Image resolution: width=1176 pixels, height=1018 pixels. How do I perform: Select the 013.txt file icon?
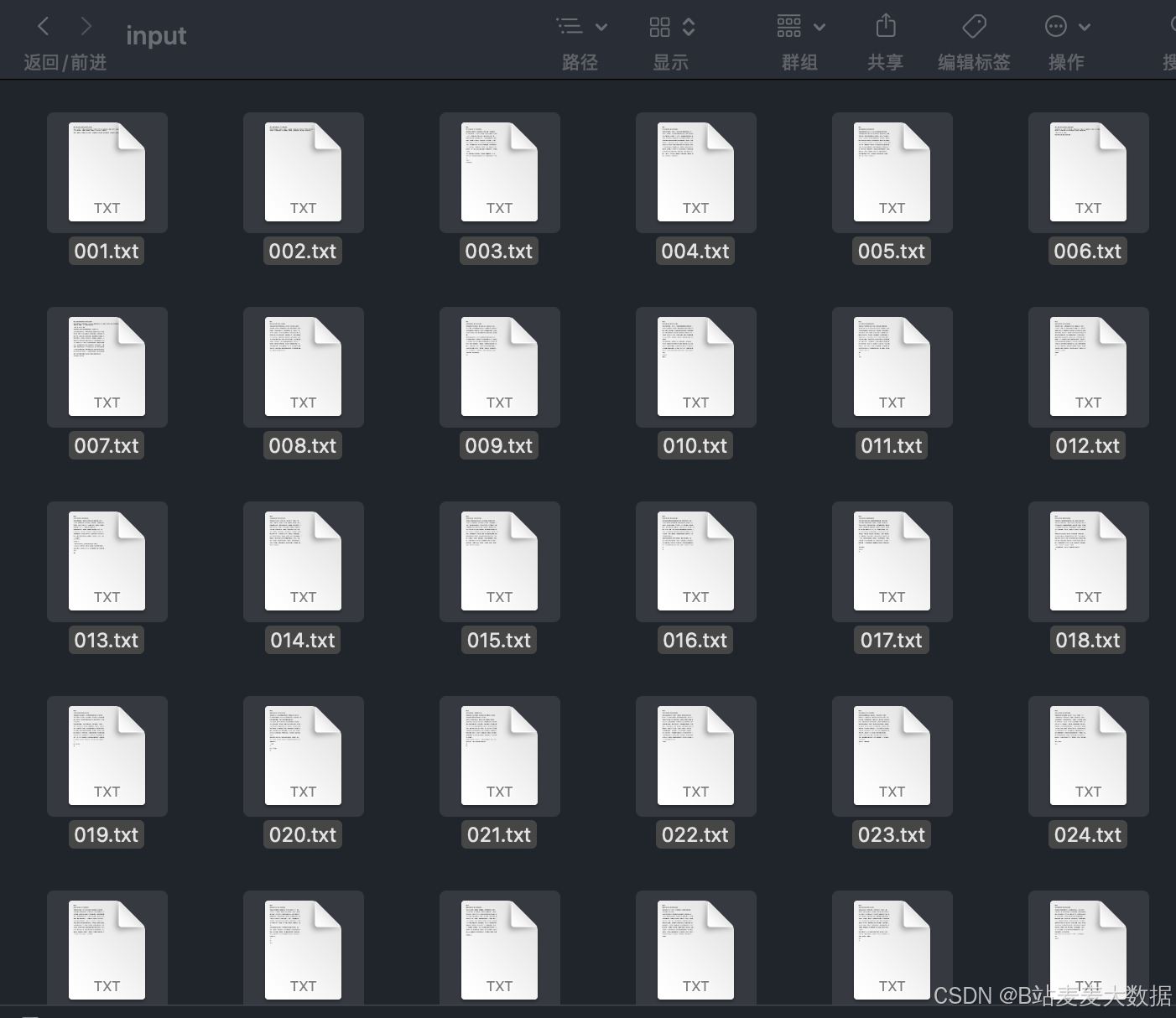click(107, 561)
